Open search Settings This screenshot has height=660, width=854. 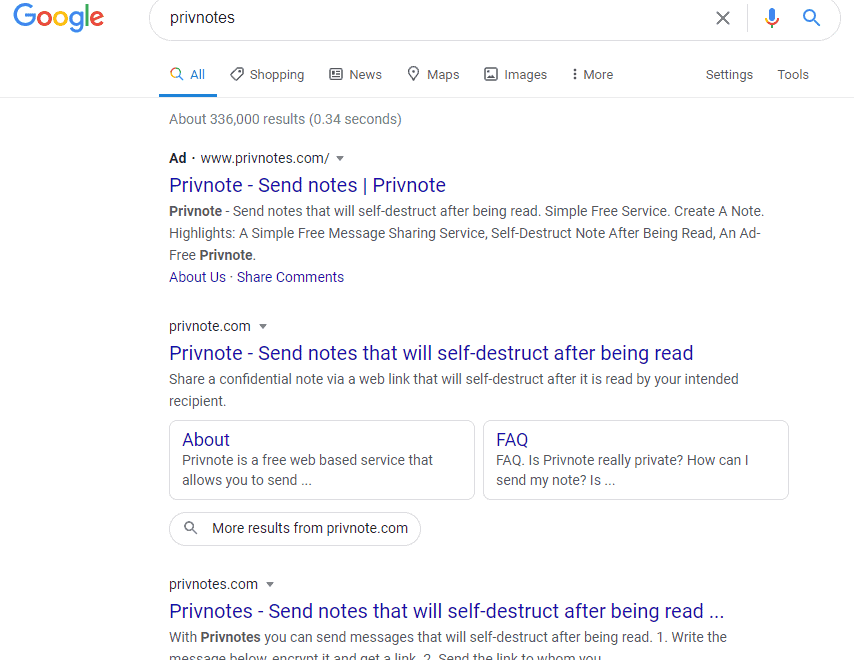729,75
